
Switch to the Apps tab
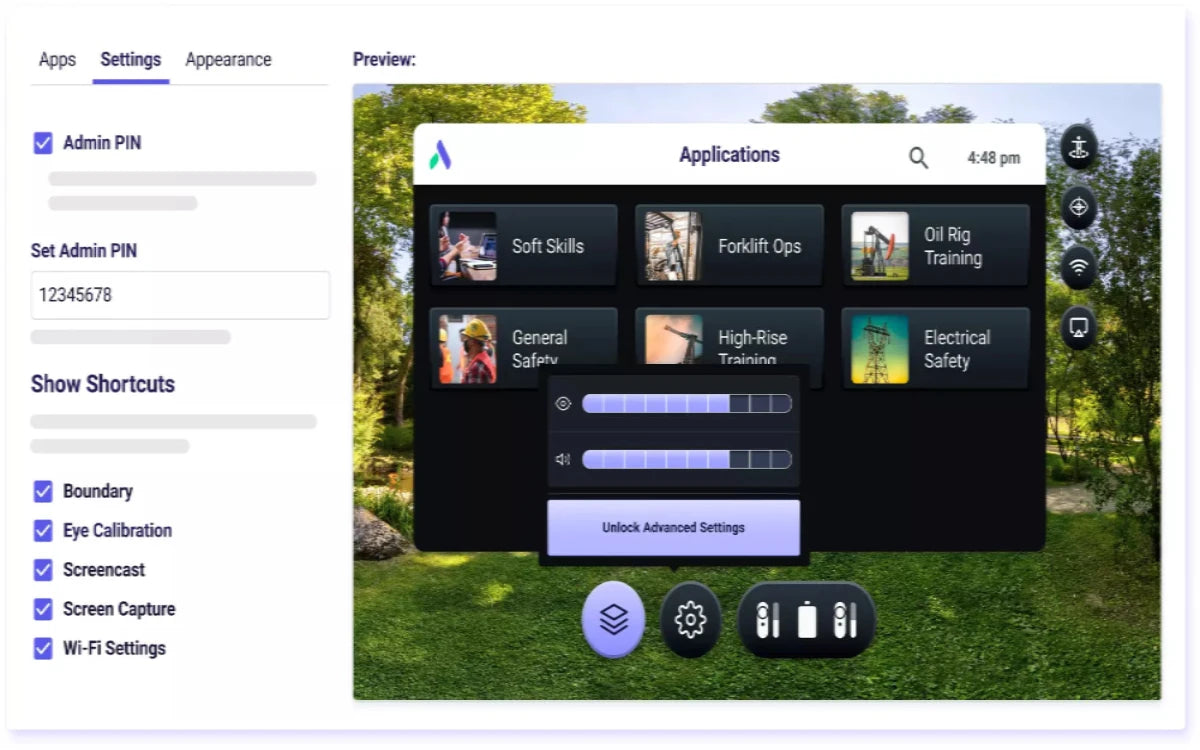pyautogui.click(x=57, y=60)
